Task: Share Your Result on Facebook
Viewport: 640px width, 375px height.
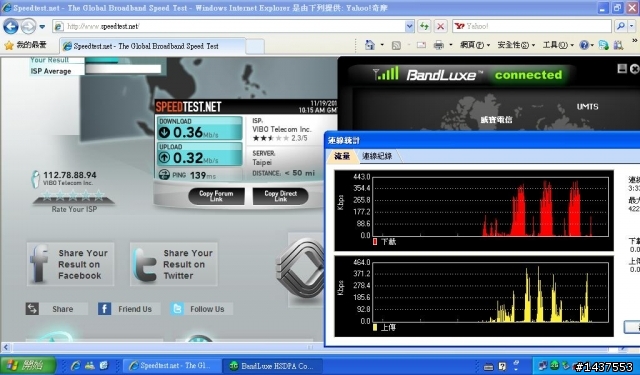Action: click(71, 264)
